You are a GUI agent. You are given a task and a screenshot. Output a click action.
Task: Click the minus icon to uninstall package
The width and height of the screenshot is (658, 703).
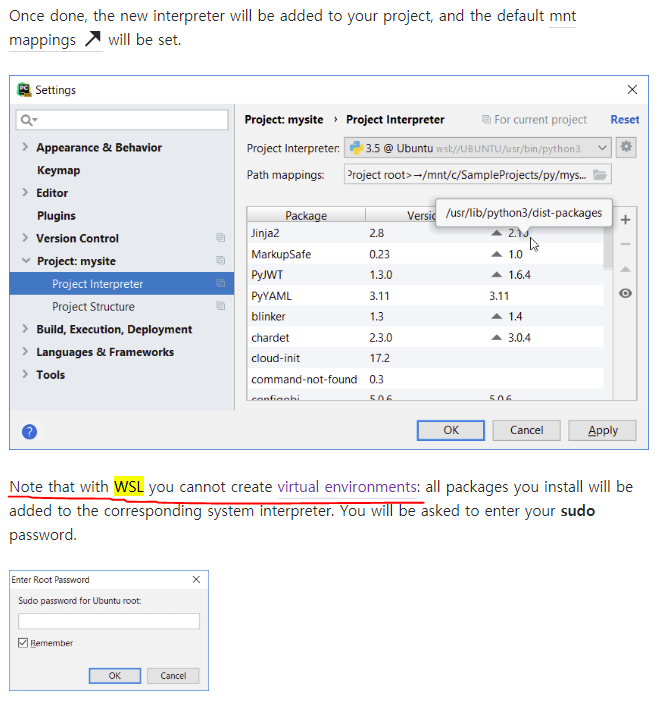coord(625,244)
